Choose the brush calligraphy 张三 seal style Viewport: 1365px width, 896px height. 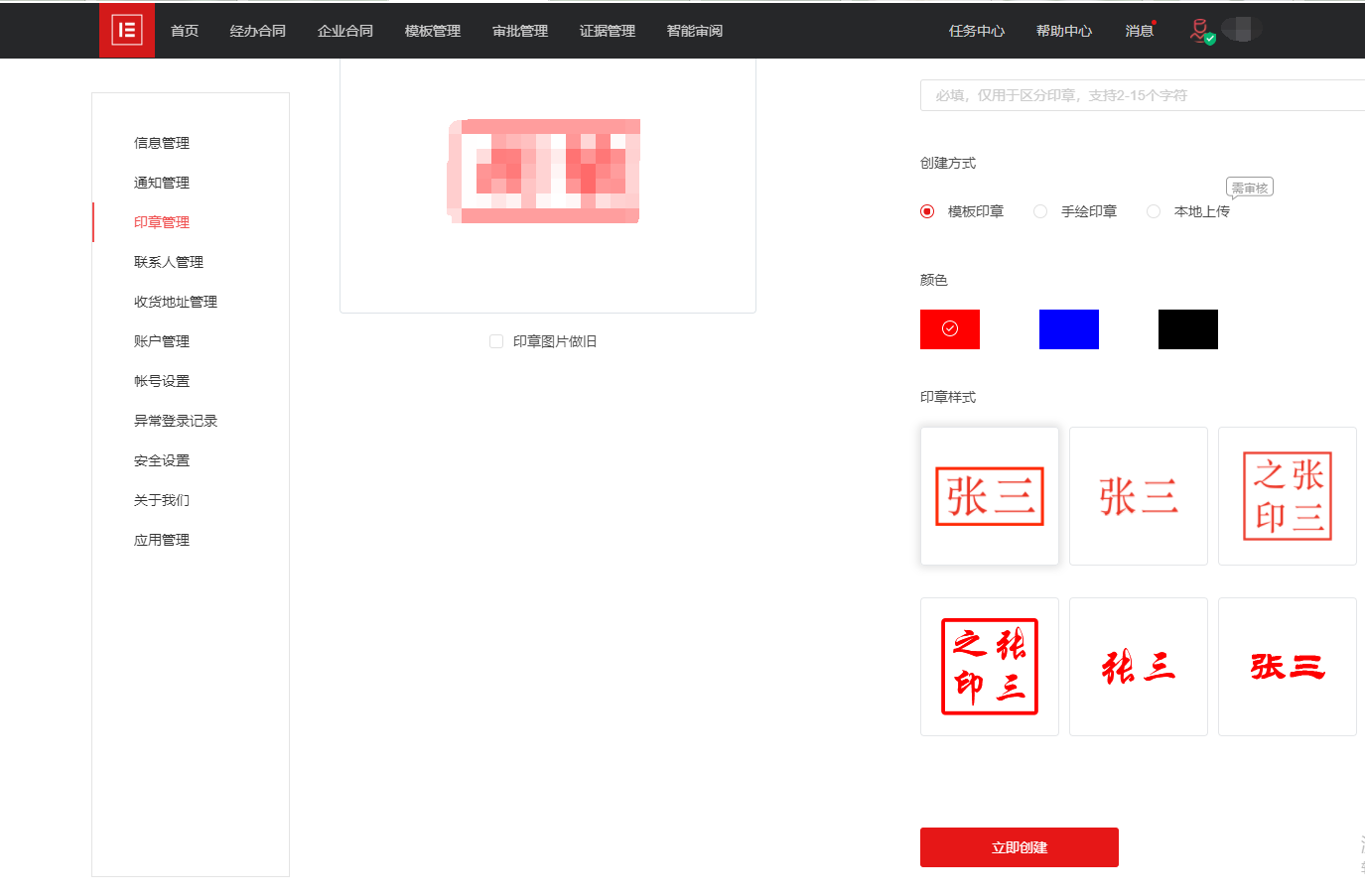(1139, 667)
